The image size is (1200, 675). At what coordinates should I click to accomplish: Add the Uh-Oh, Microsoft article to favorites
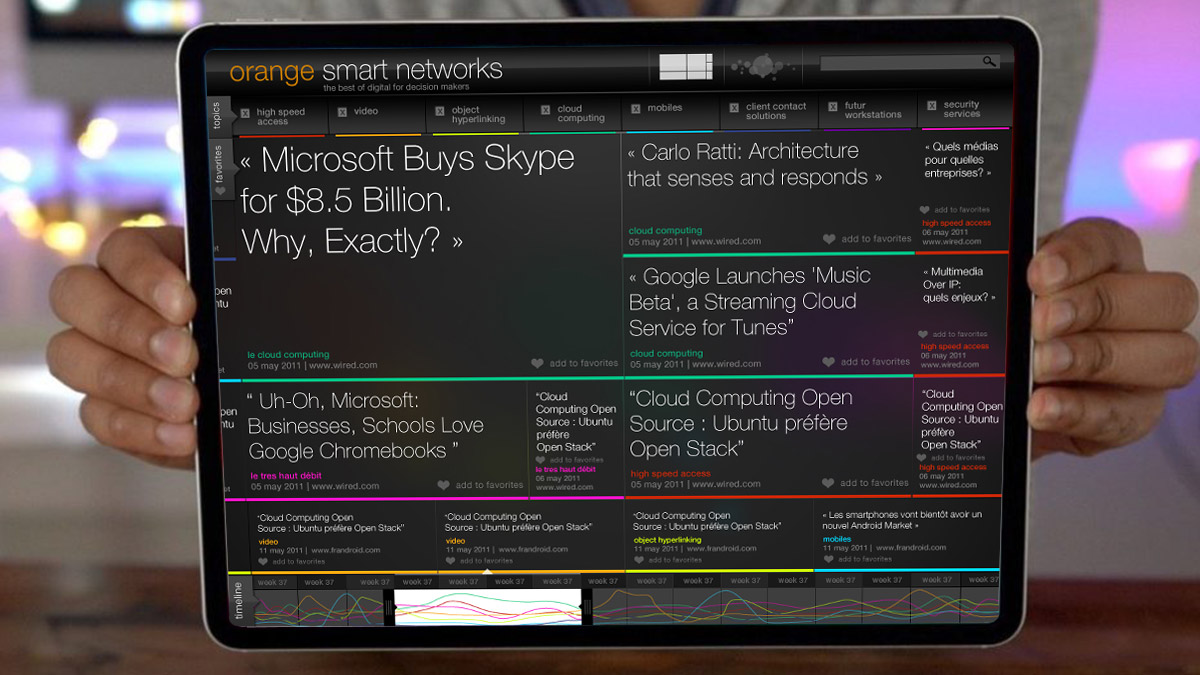coord(480,485)
